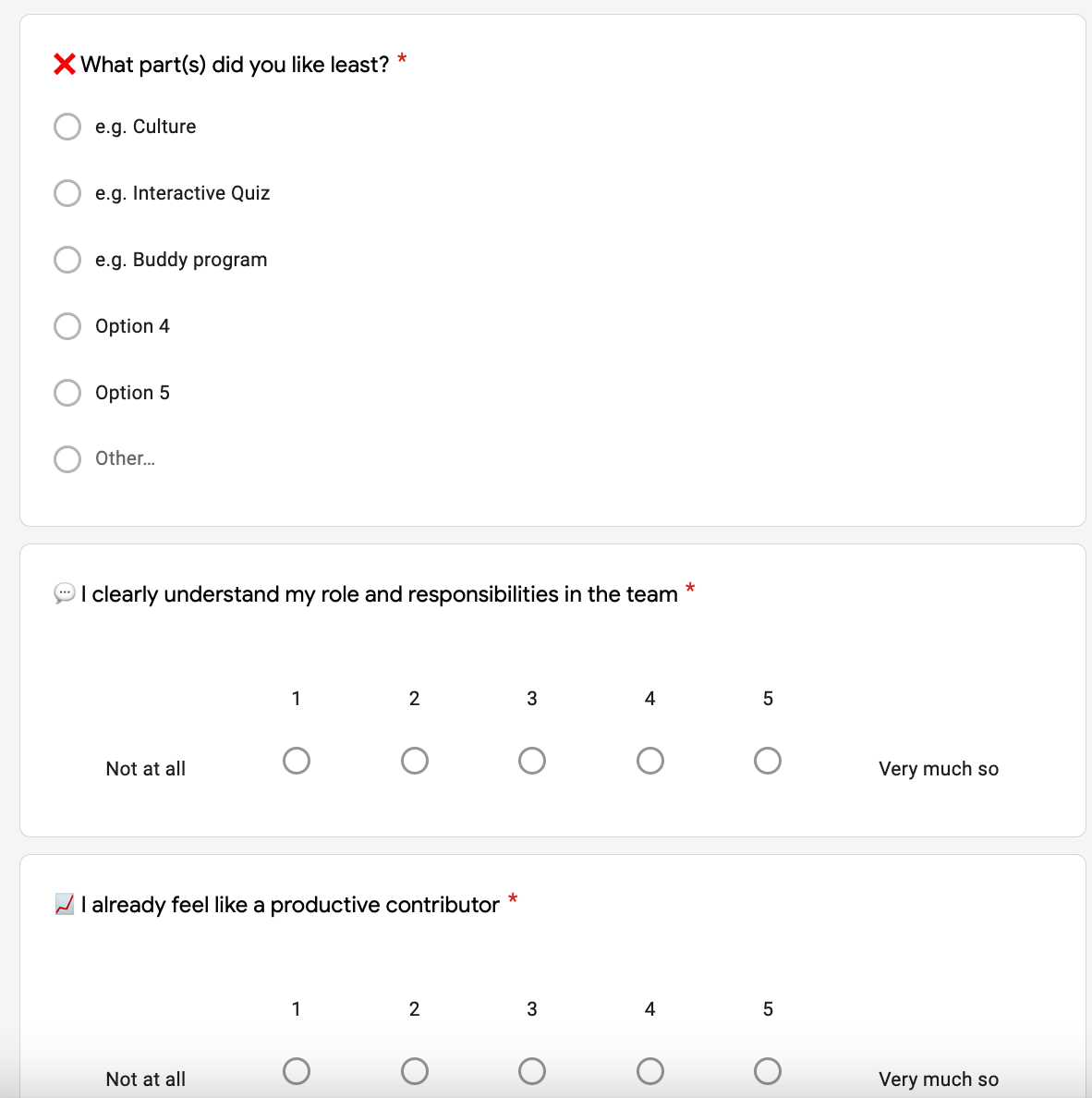Click the chart icon beside productive contributor question
Image resolution: width=1092 pixels, height=1098 pixels.
point(65,904)
